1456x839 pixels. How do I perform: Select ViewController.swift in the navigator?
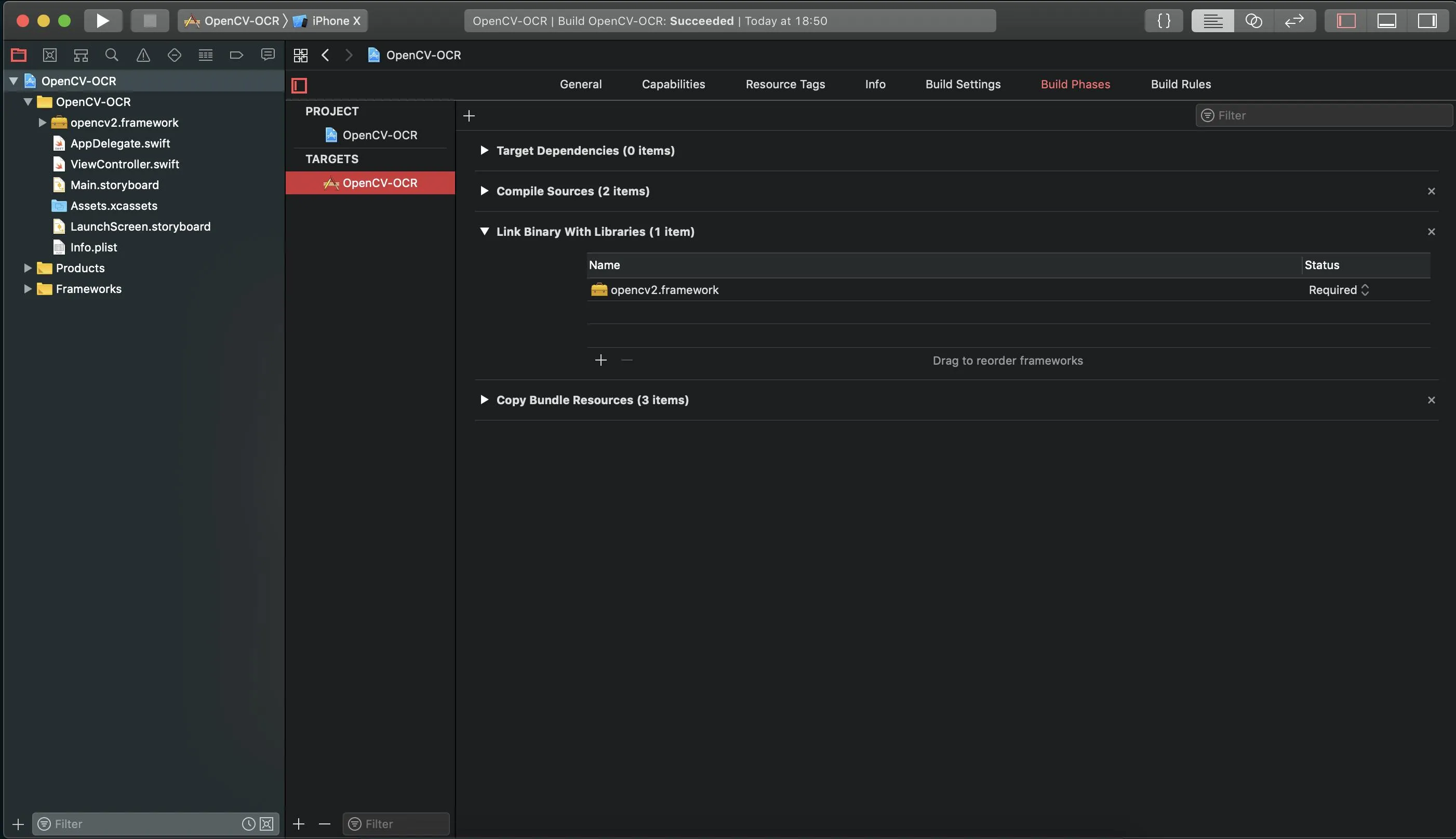pyautogui.click(x=125, y=164)
